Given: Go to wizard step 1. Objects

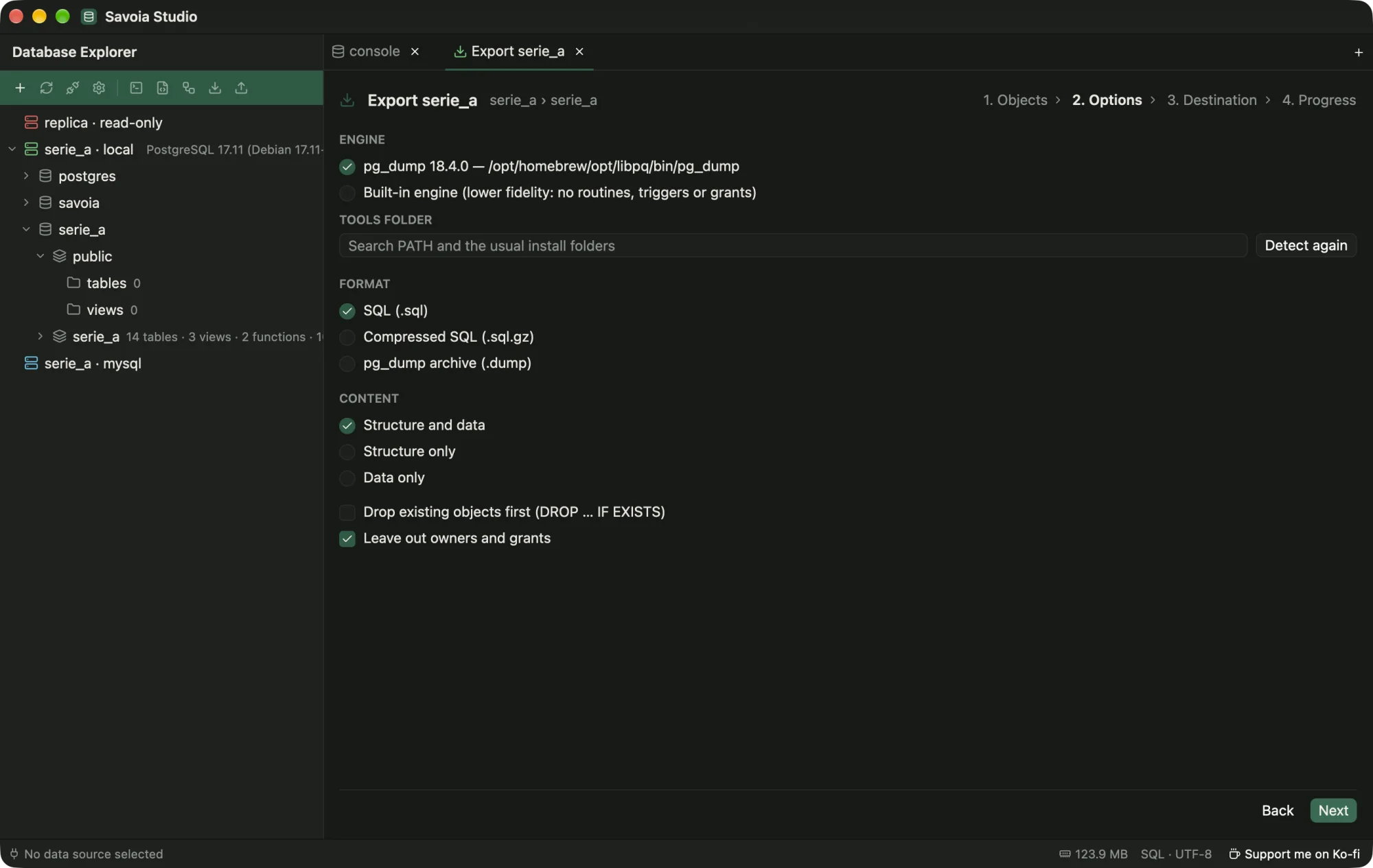Looking at the screenshot, I should click(x=1015, y=100).
